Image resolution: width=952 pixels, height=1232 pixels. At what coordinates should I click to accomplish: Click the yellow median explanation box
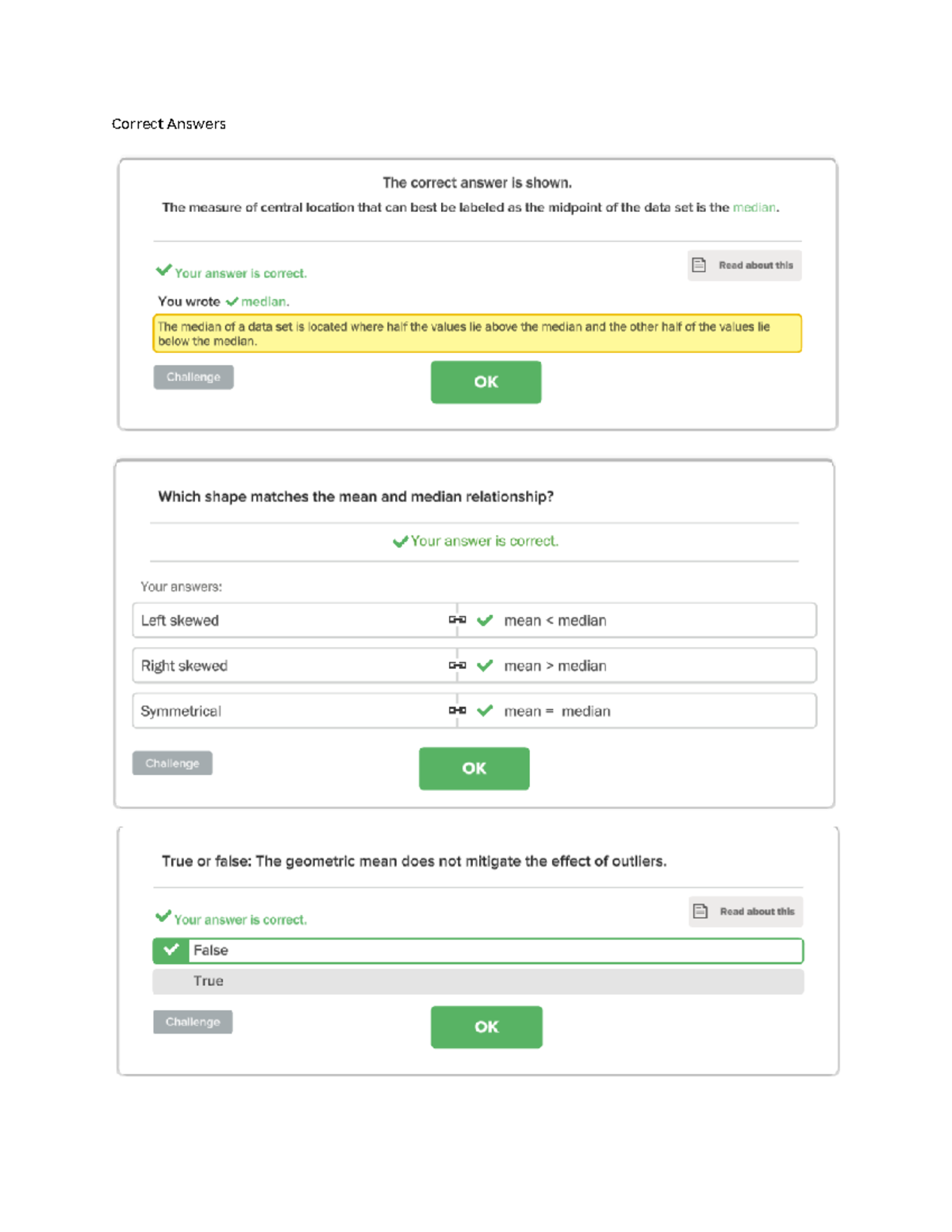[477, 333]
